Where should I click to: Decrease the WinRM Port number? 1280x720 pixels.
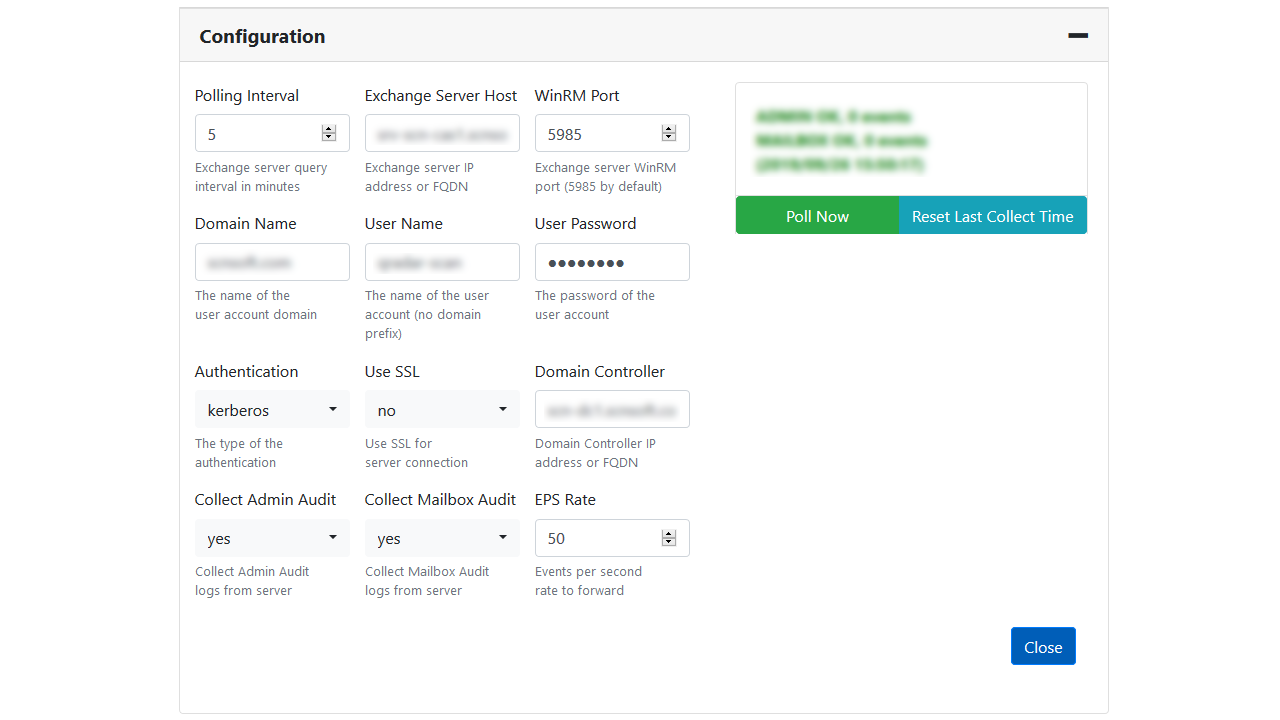point(669,138)
